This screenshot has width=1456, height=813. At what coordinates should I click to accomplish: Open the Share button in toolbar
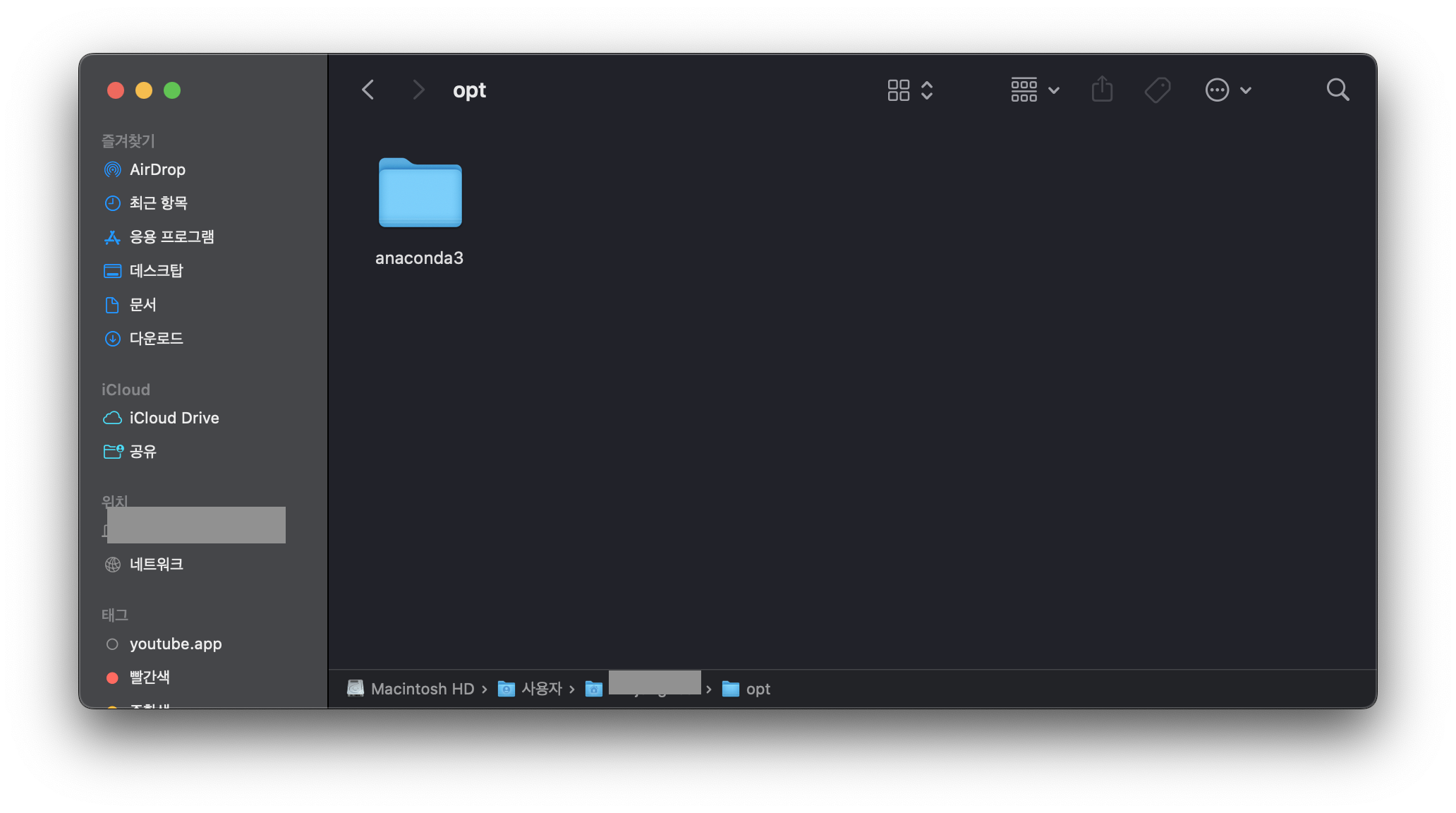point(1102,90)
